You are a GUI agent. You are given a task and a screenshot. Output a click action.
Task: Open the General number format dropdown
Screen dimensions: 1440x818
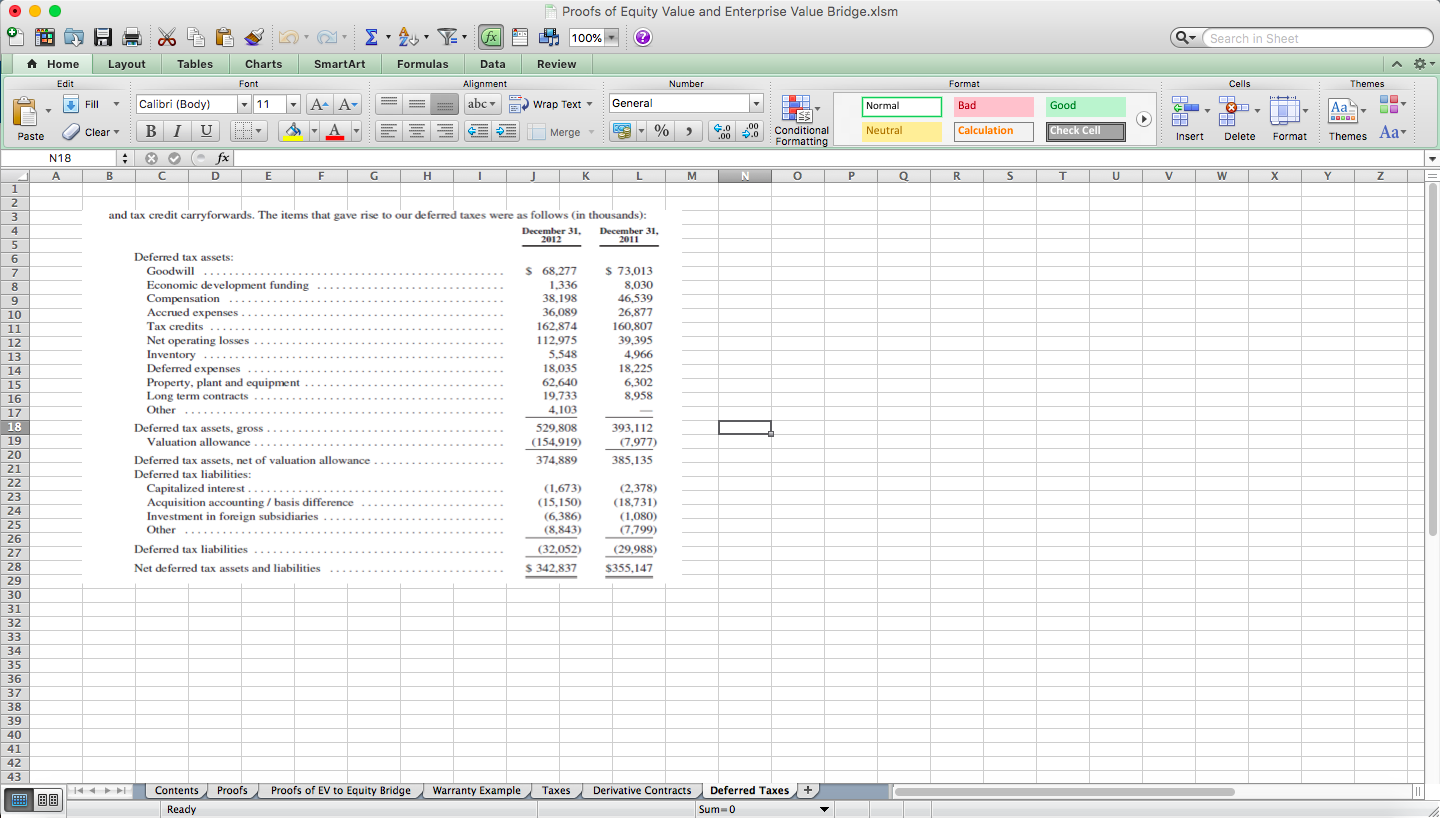[756, 104]
